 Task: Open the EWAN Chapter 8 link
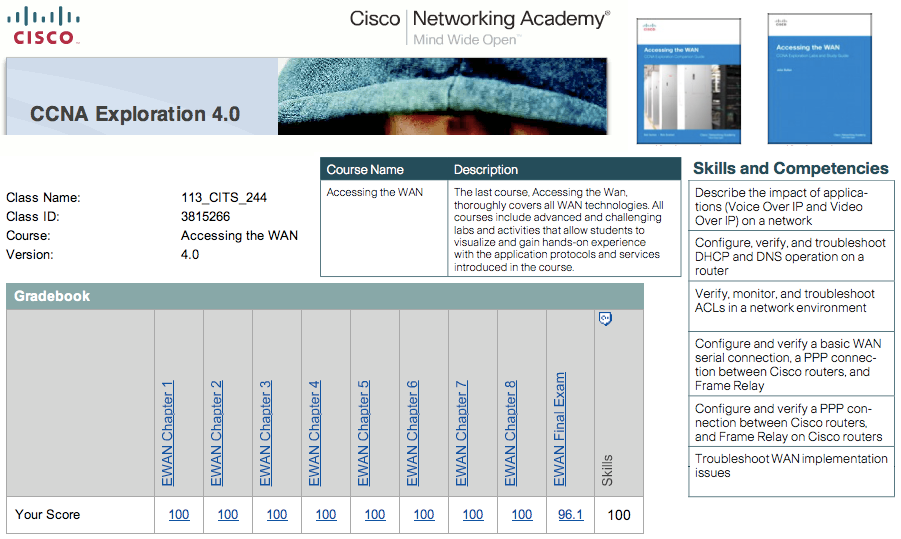[510, 433]
